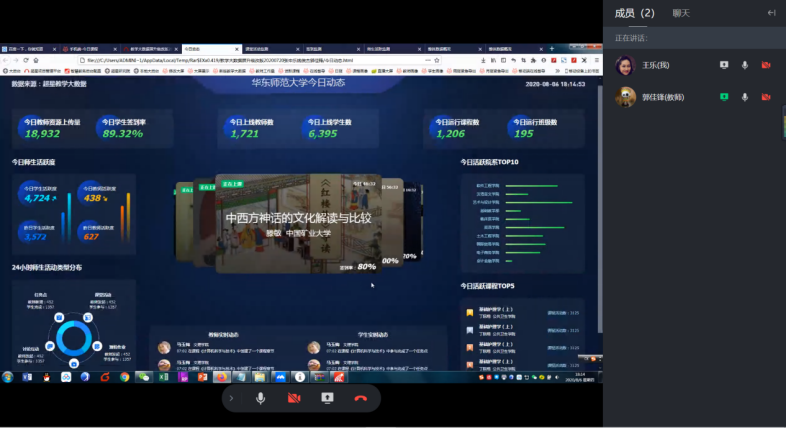Expand bookmarks overflow chevron
The height and width of the screenshot is (428, 786).
tap(557, 71)
